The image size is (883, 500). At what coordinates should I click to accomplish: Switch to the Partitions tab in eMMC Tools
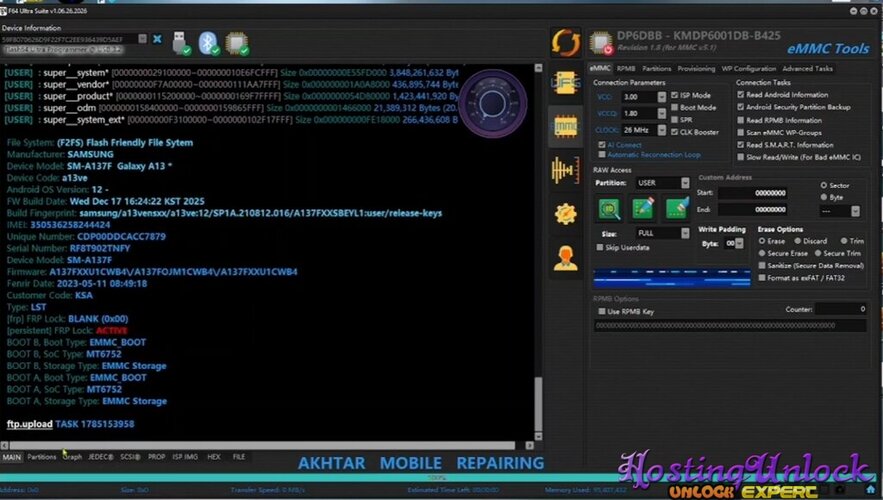pyautogui.click(x=657, y=69)
